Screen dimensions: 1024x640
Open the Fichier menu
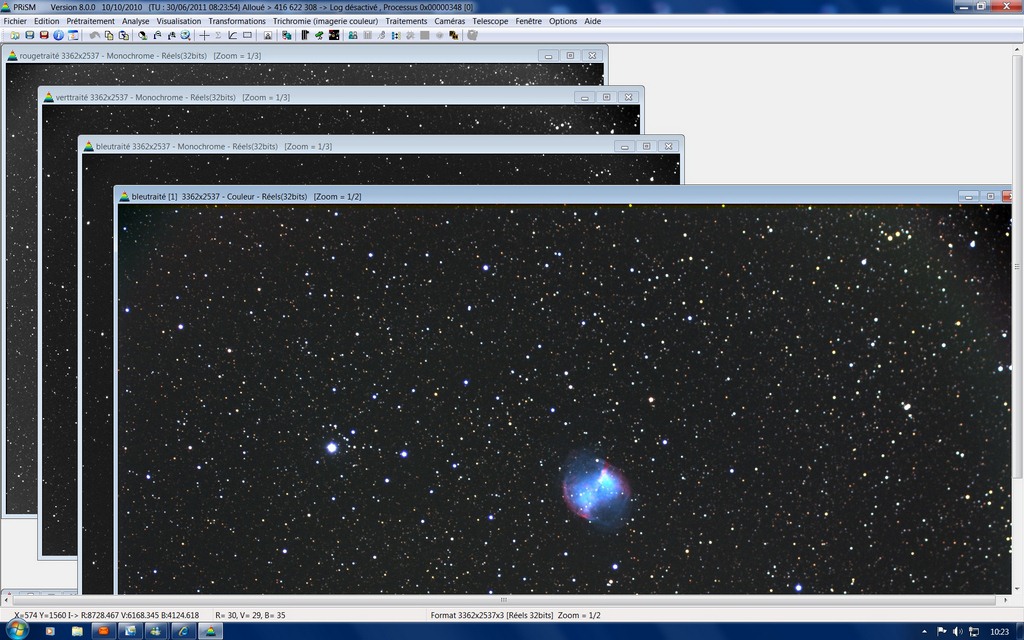[x=15, y=21]
